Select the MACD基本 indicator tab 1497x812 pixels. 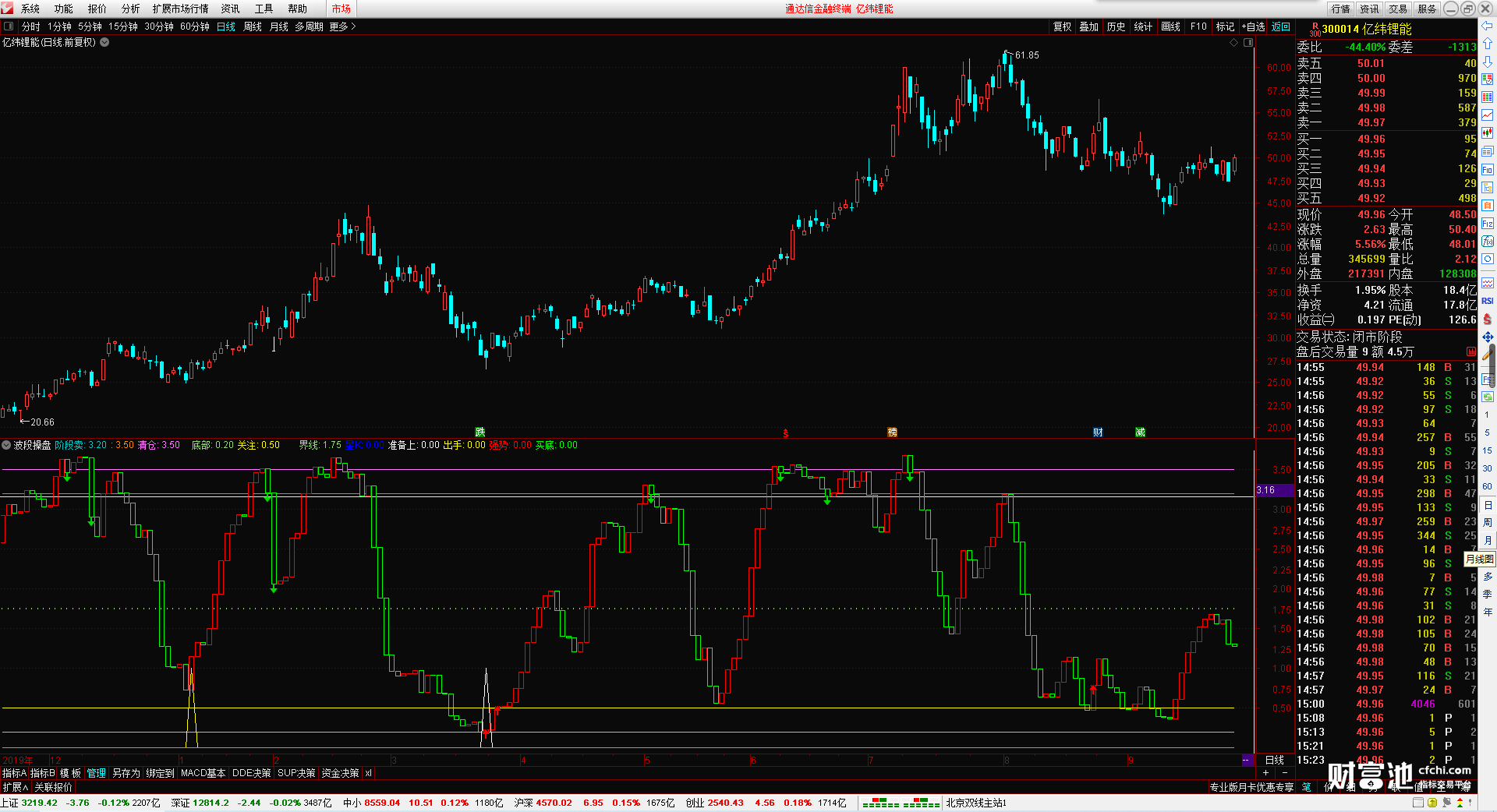click(203, 773)
